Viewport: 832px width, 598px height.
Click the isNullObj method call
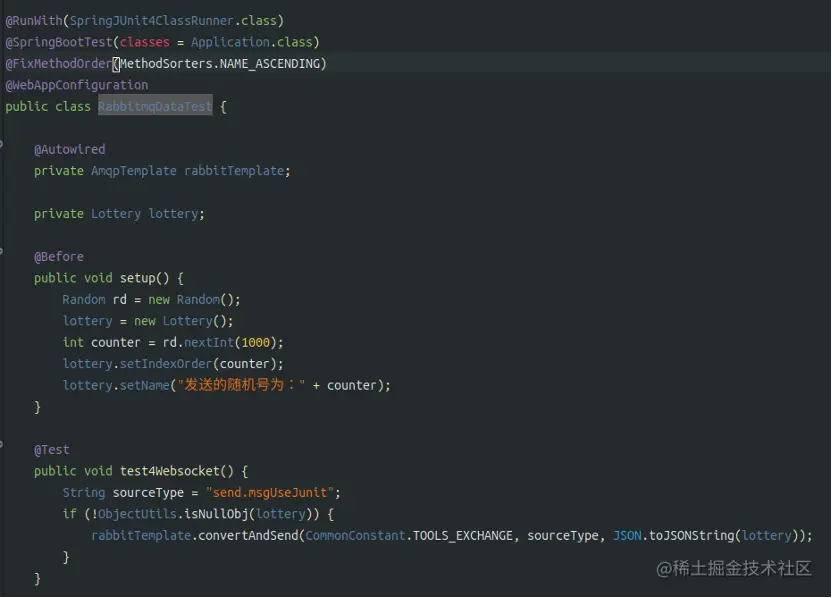[216, 514]
